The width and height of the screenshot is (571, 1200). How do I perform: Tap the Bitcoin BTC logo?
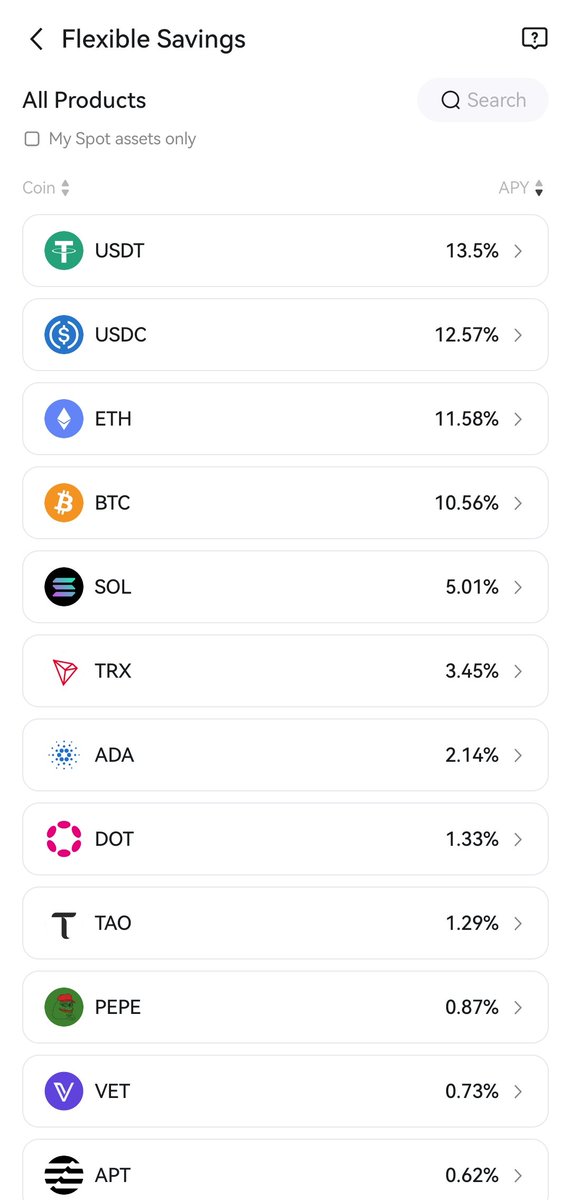tap(64, 503)
